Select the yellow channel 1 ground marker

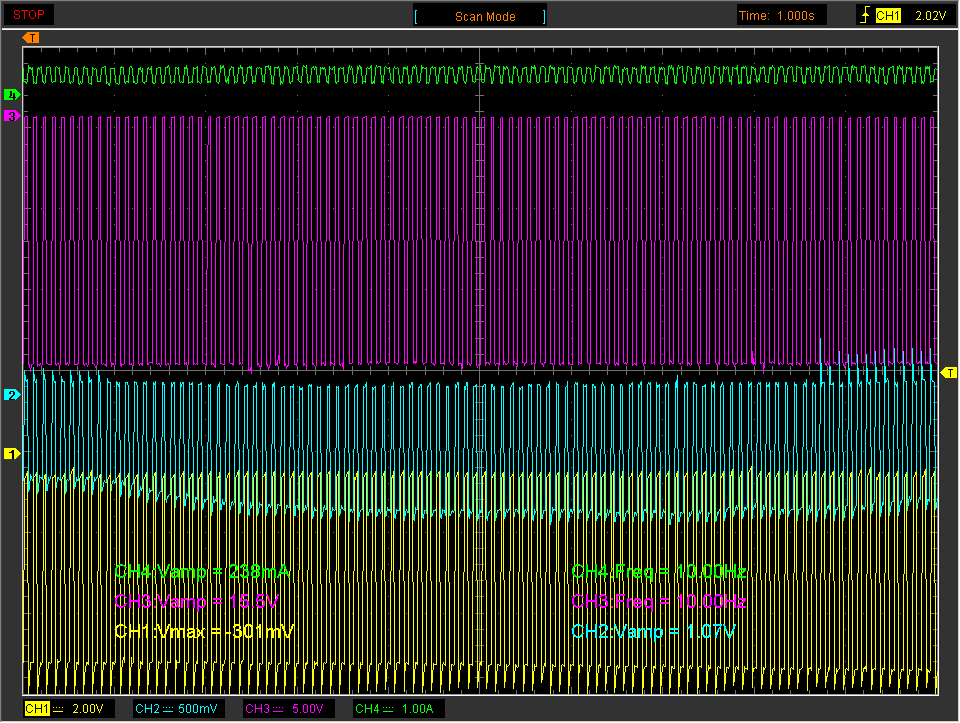[x=12, y=454]
